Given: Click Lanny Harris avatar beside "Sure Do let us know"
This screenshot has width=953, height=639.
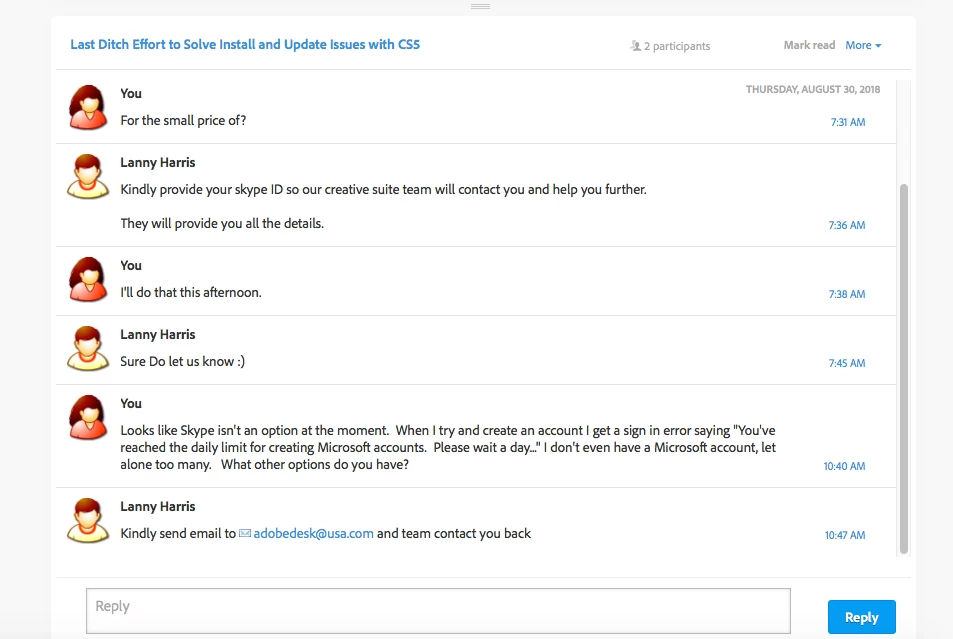Looking at the screenshot, I should (x=88, y=349).
